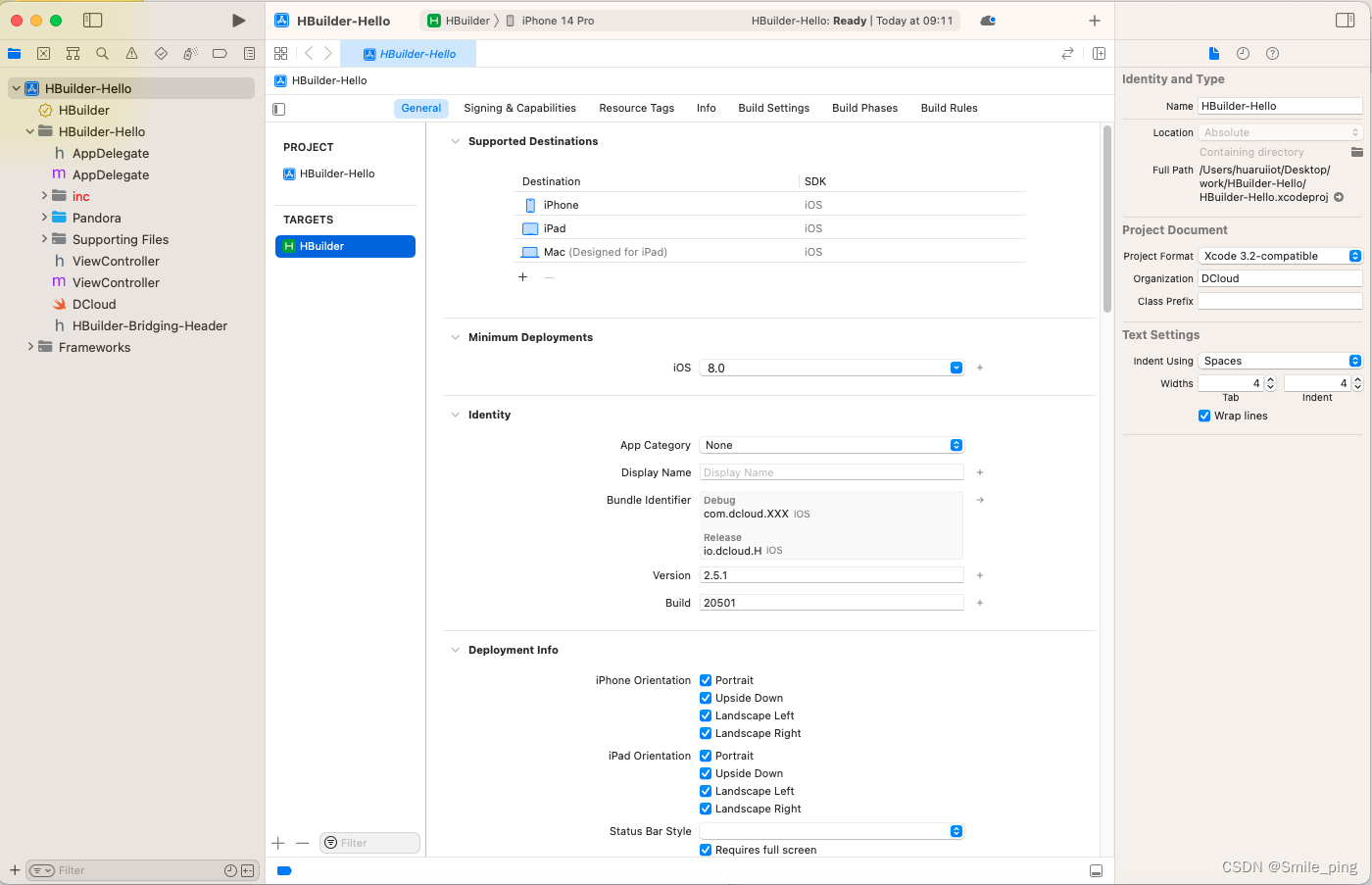This screenshot has height=885, width=1372.
Task: Open the Status Bar Style dropdown
Action: click(832, 831)
